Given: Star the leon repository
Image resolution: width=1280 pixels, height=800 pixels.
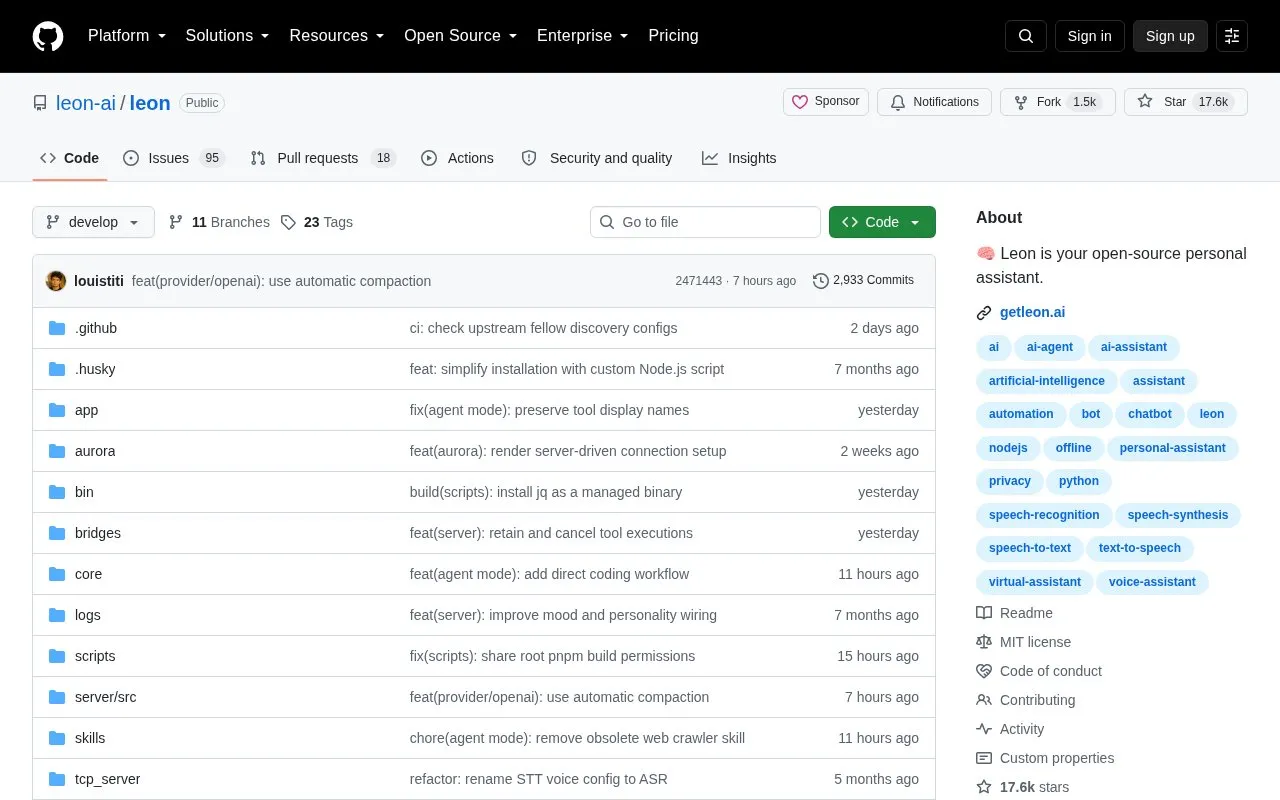Looking at the screenshot, I should [x=1186, y=102].
